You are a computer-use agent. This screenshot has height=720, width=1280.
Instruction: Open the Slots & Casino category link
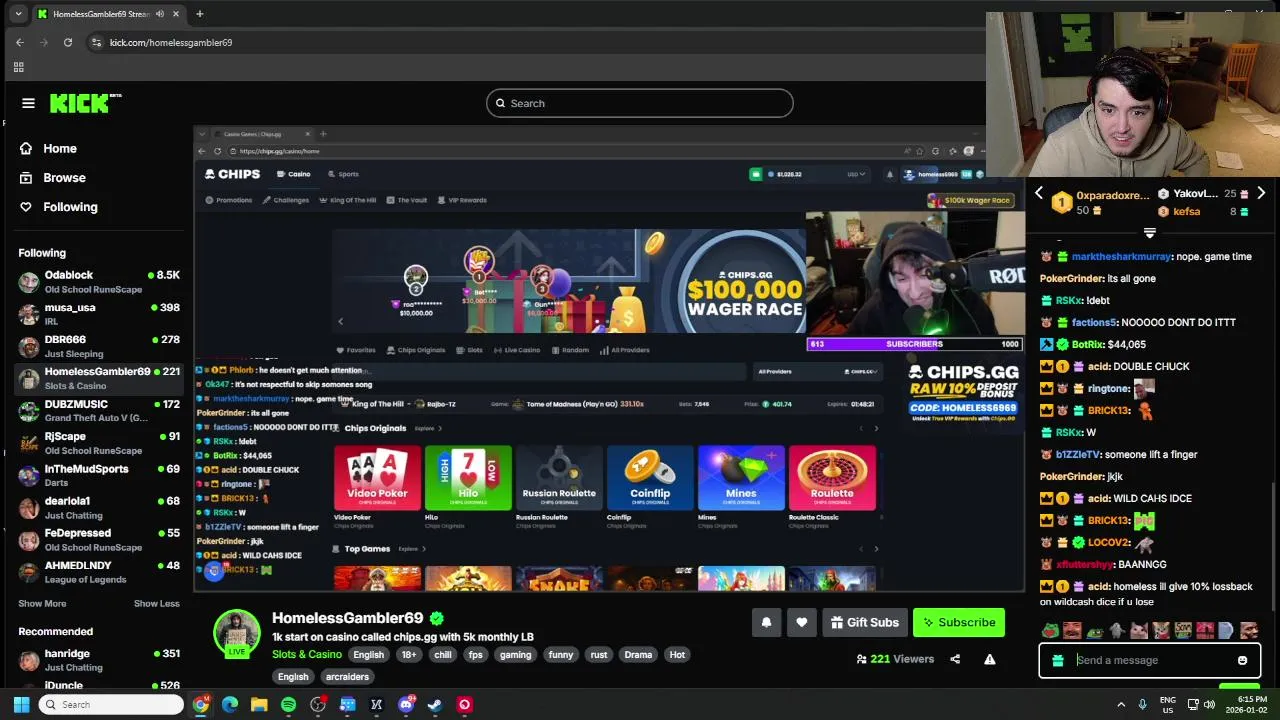click(x=307, y=655)
